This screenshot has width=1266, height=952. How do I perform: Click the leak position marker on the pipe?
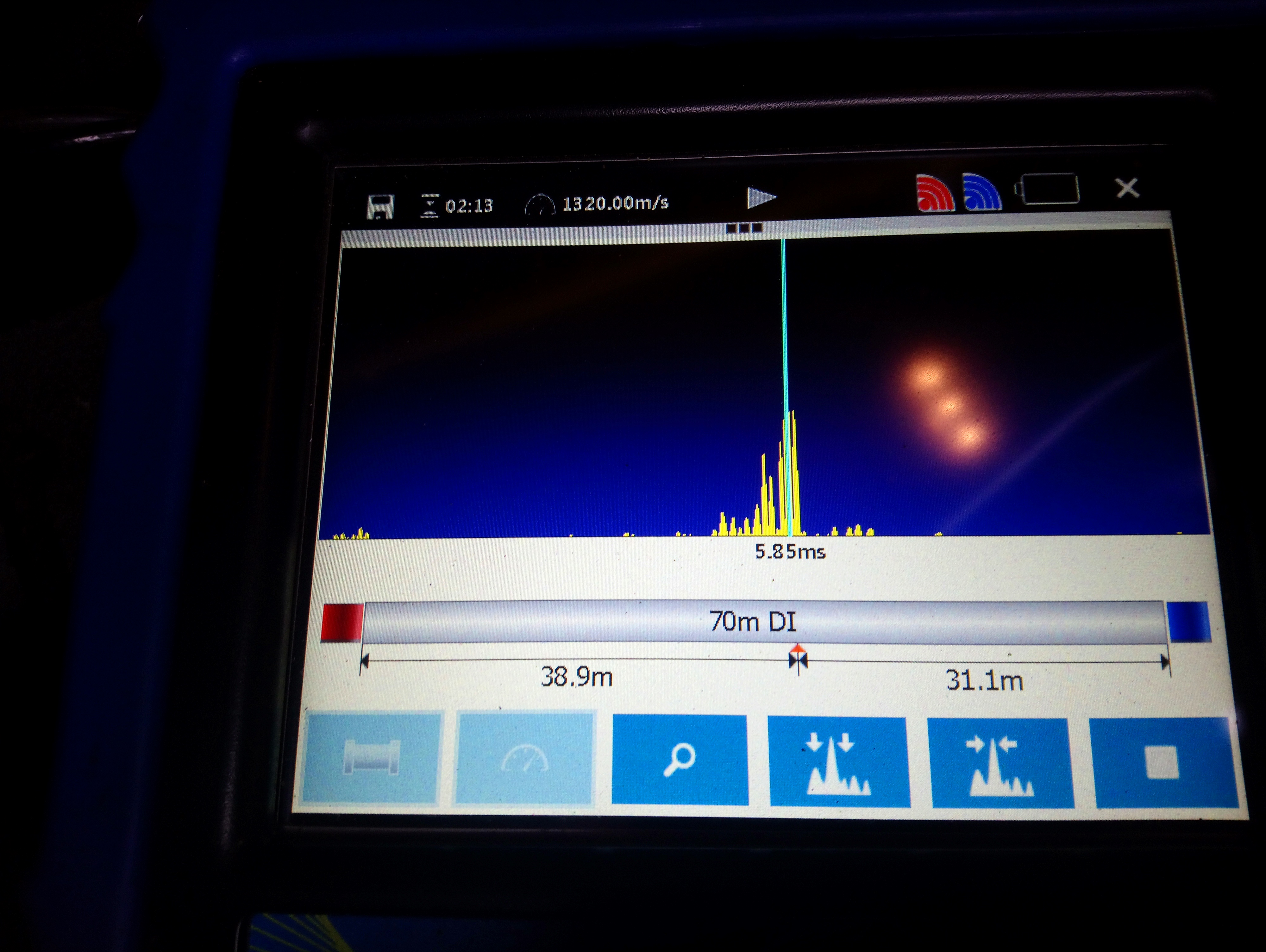click(797, 659)
